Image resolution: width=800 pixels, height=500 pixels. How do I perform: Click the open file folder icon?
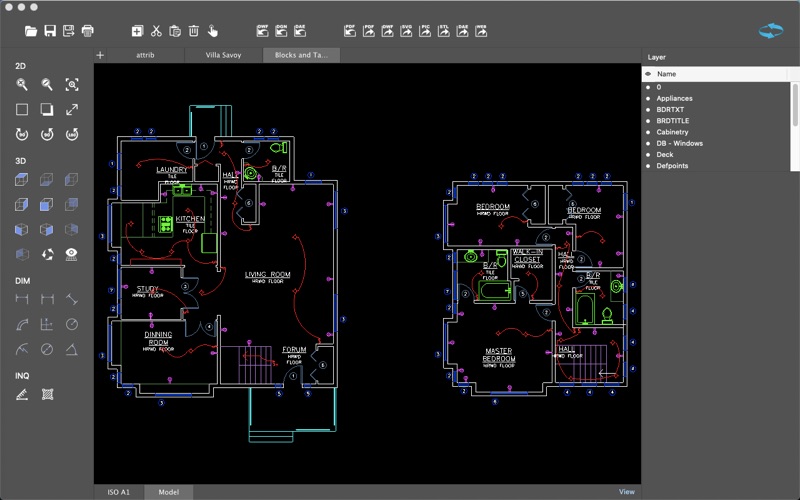coord(31,31)
